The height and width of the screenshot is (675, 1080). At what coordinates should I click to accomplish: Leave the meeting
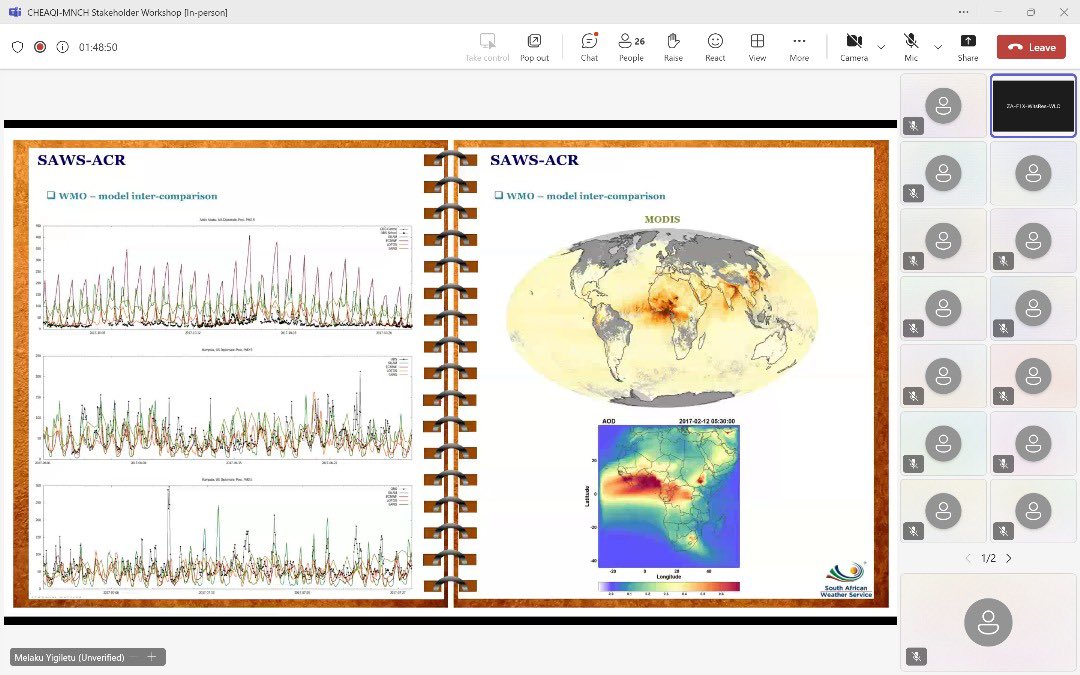[1031, 47]
